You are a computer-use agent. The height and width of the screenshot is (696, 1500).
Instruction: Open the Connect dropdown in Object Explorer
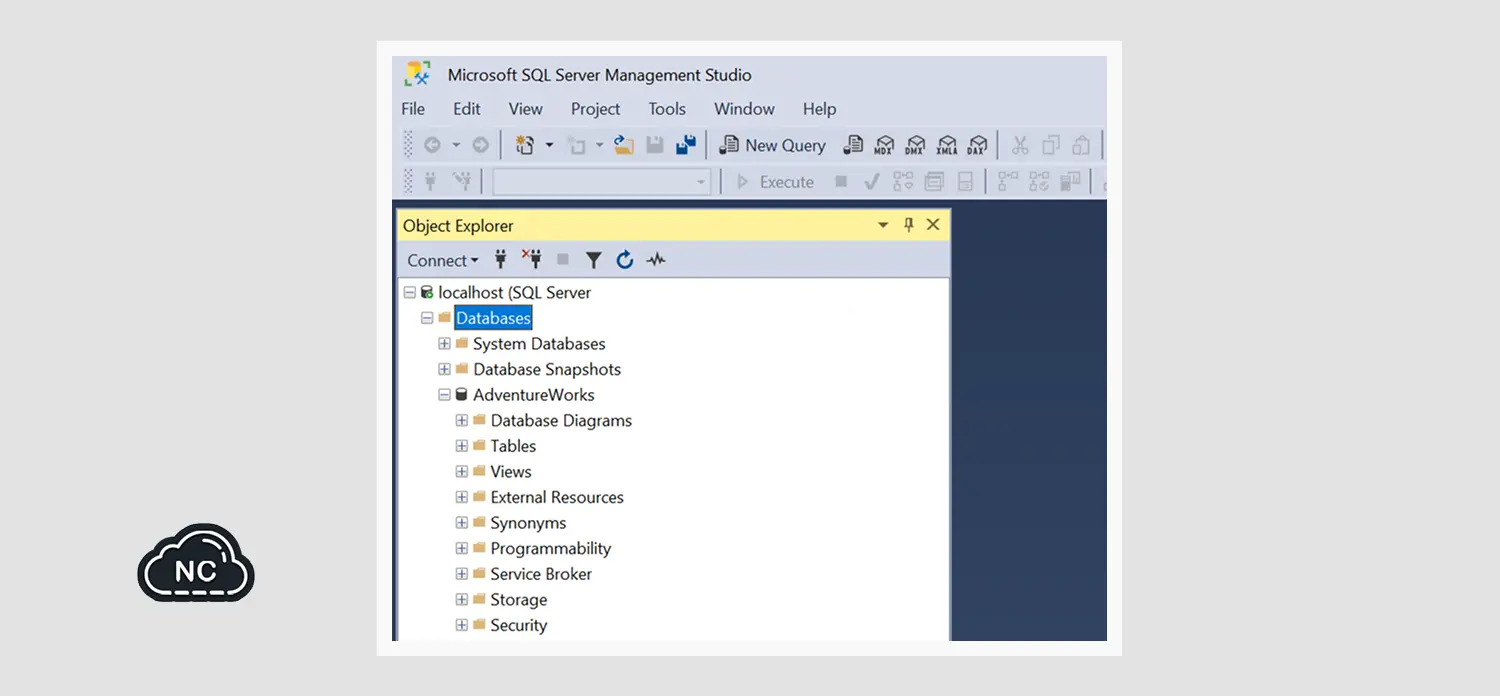[442, 260]
